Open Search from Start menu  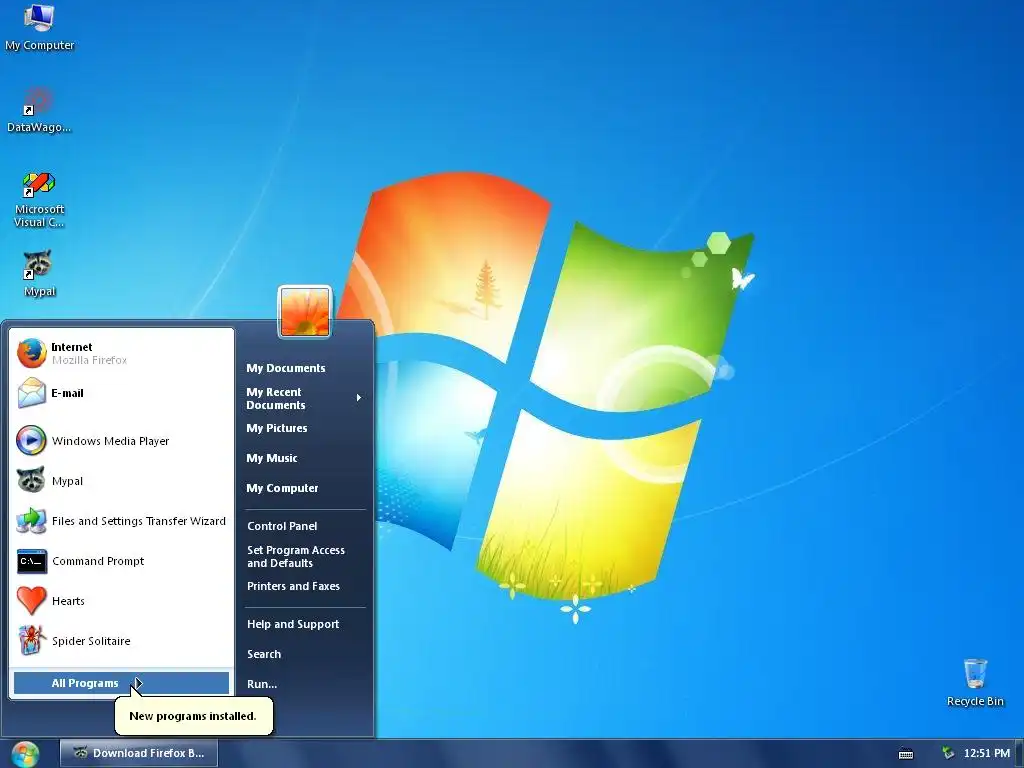(264, 654)
